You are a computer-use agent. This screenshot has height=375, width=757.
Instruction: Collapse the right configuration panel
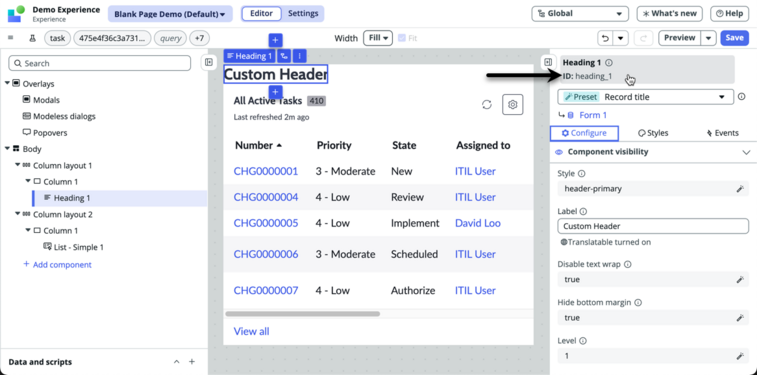click(548, 62)
